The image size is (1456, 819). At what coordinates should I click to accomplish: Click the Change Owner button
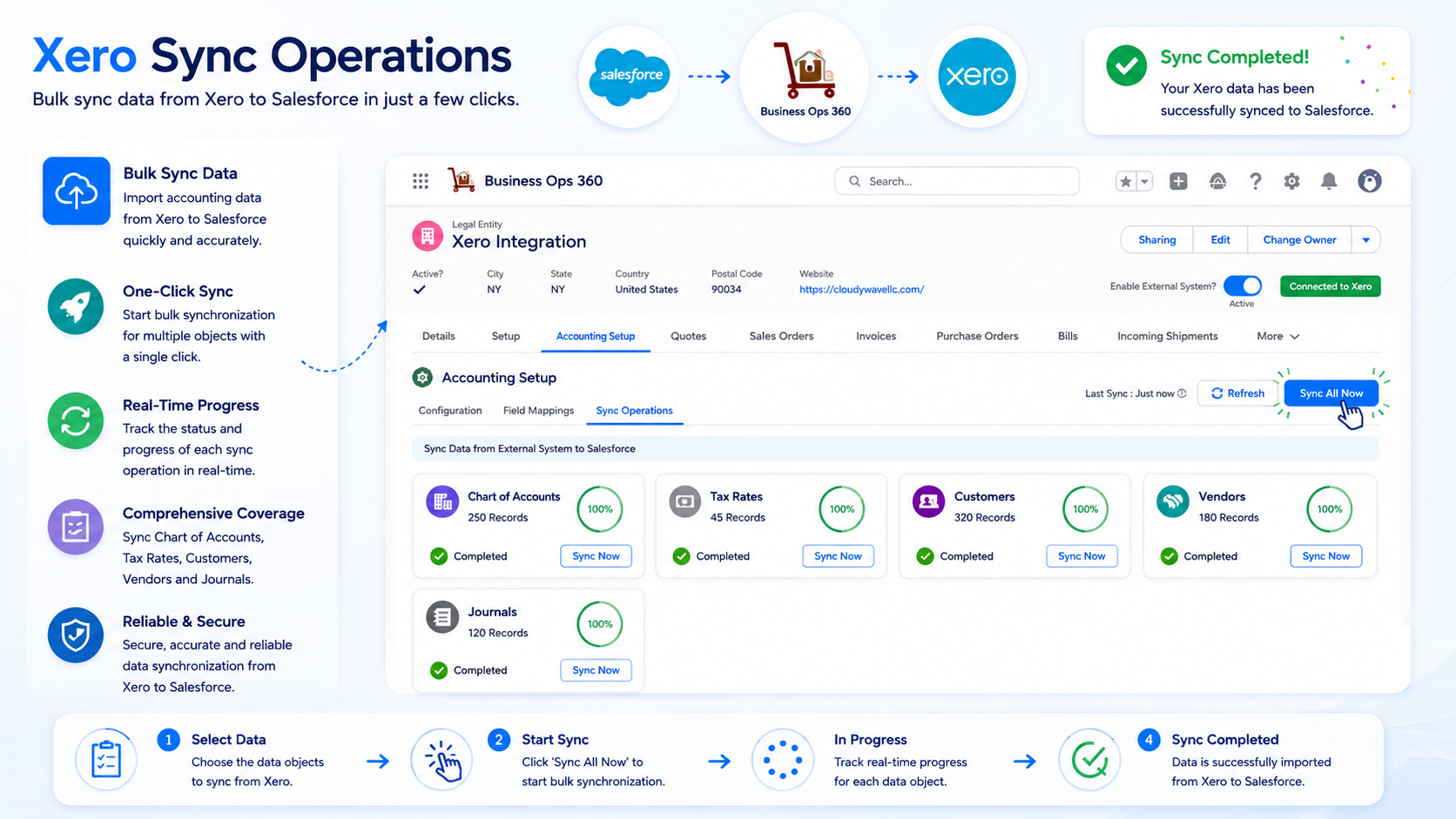pyautogui.click(x=1299, y=239)
